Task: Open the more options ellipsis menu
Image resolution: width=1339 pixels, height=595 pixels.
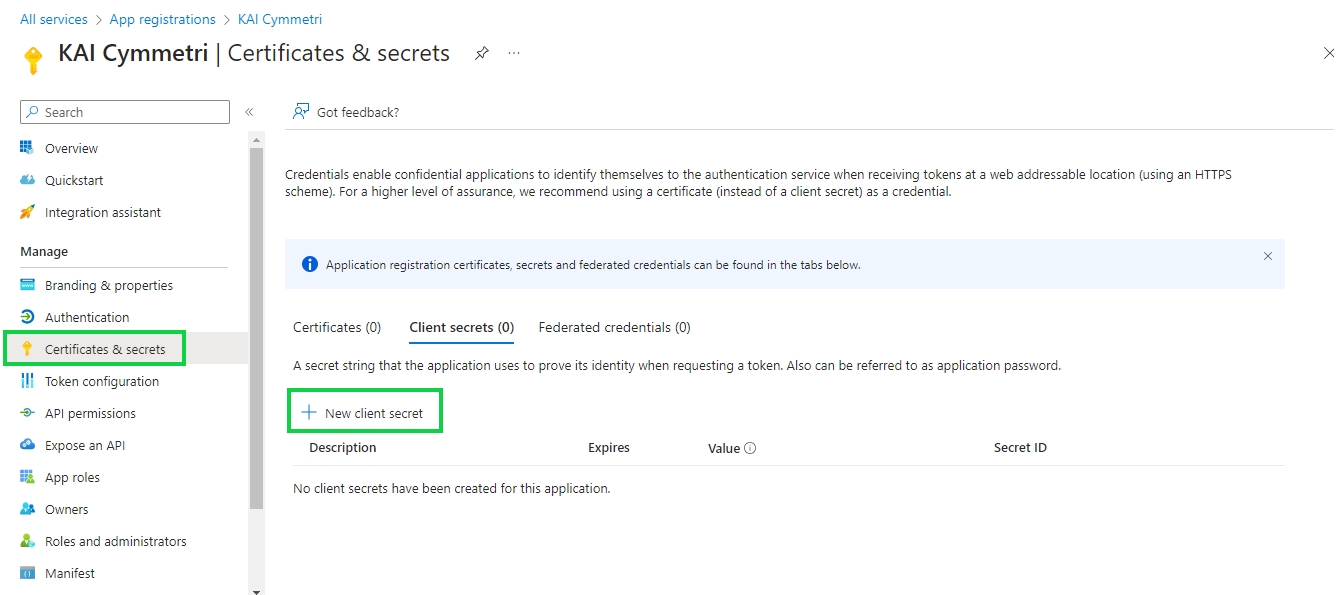Action: [x=514, y=54]
